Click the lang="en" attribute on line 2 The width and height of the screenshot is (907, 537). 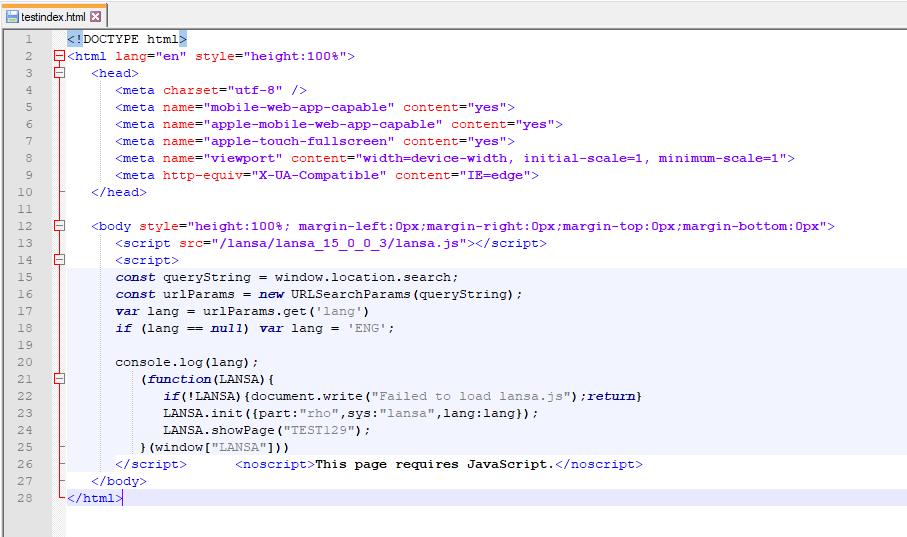click(150, 56)
